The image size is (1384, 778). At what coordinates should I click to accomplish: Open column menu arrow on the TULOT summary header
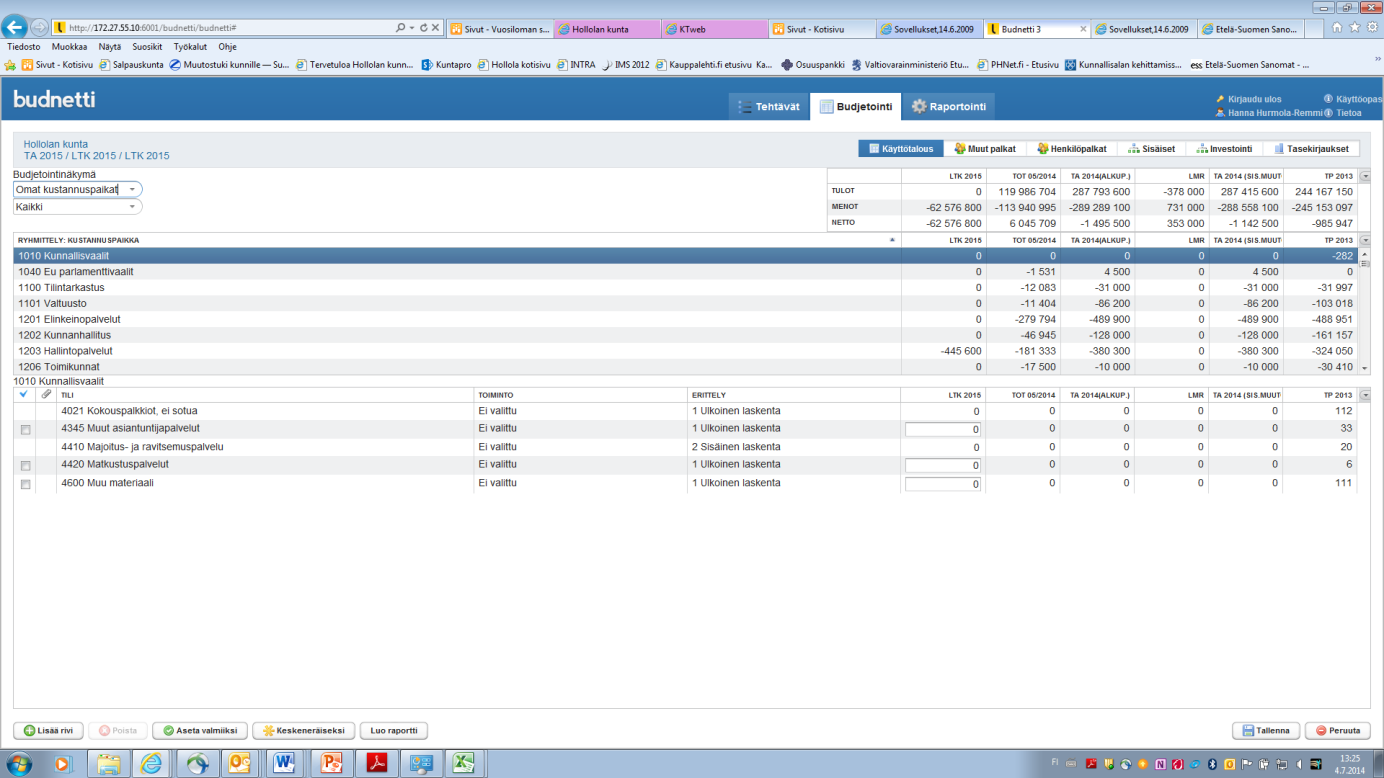(1365, 176)
